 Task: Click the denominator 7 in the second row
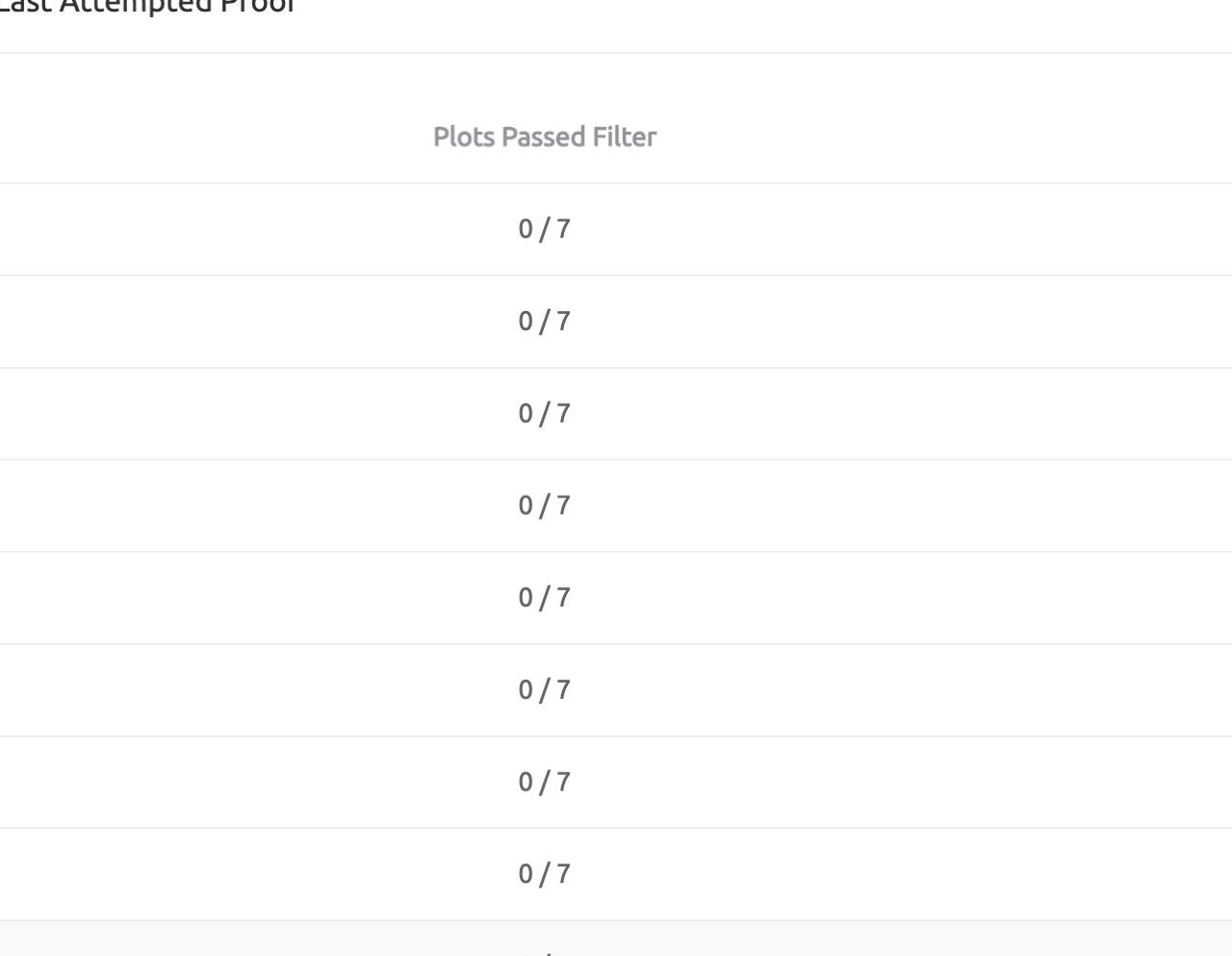pos(564,322)
